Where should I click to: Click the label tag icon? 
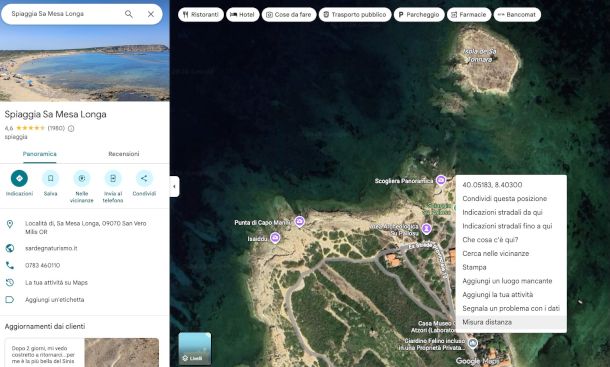point(10,300)
